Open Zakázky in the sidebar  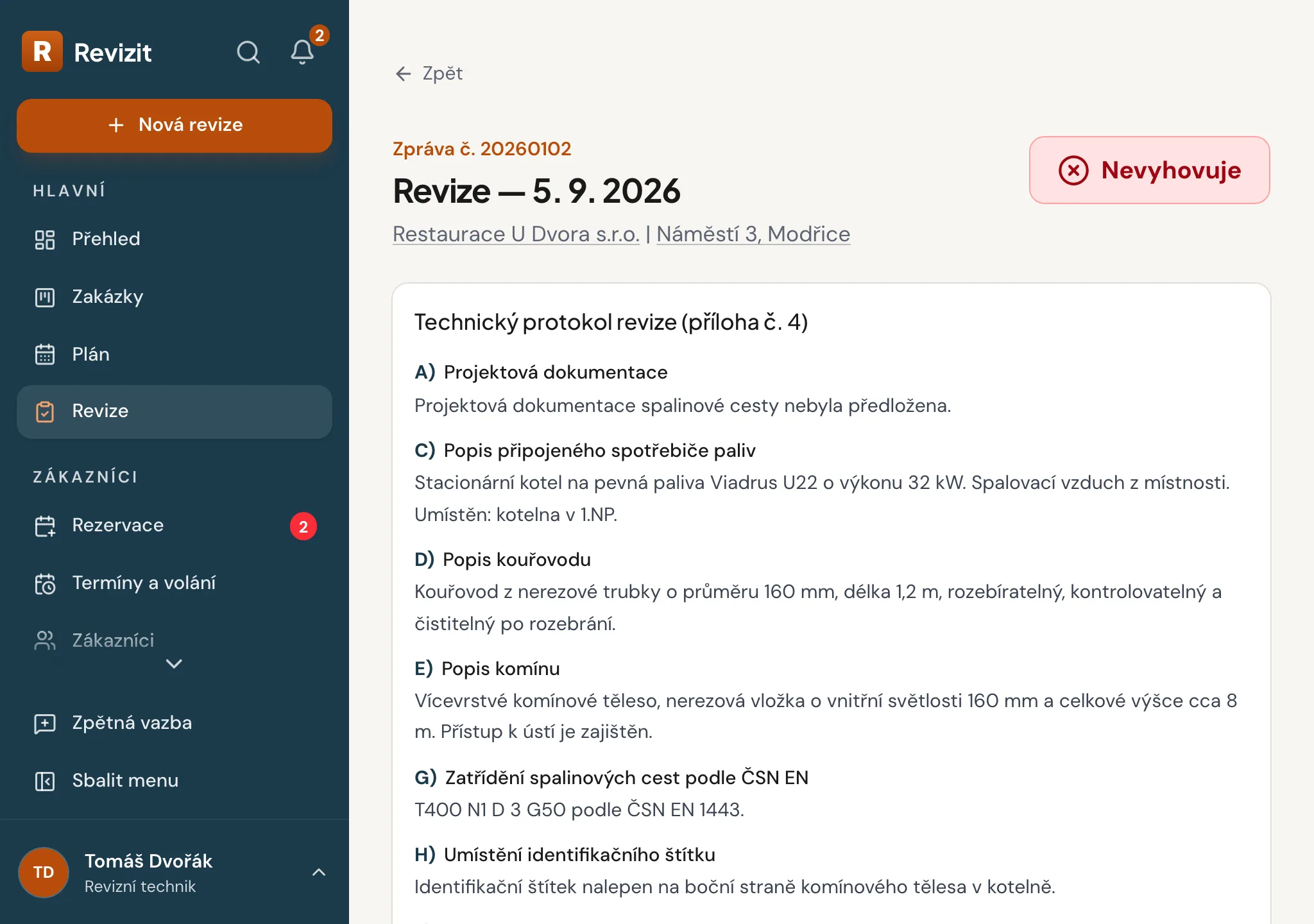175,297
